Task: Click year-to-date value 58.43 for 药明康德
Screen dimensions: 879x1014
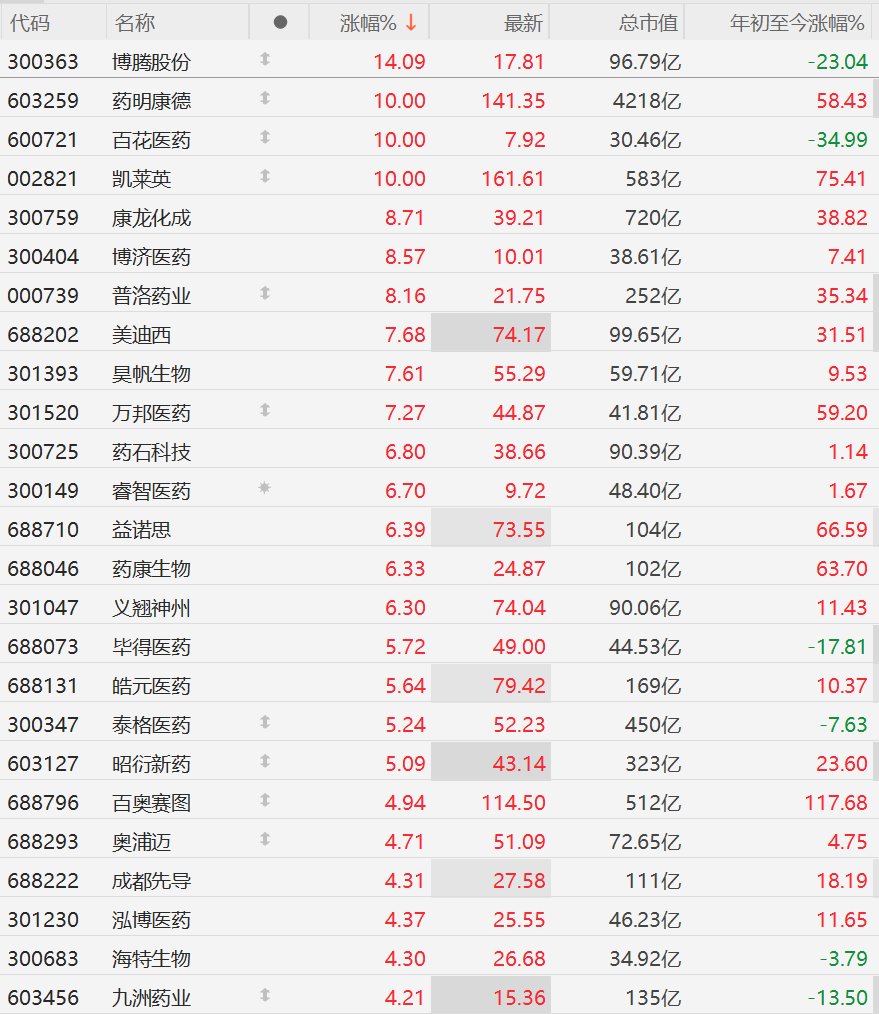Action: (841, 101)
